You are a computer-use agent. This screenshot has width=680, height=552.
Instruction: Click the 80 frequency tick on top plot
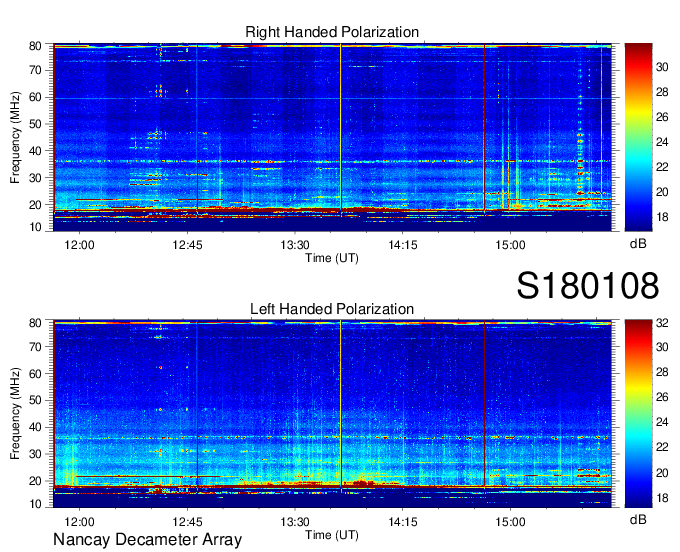(x=36, y=46)
